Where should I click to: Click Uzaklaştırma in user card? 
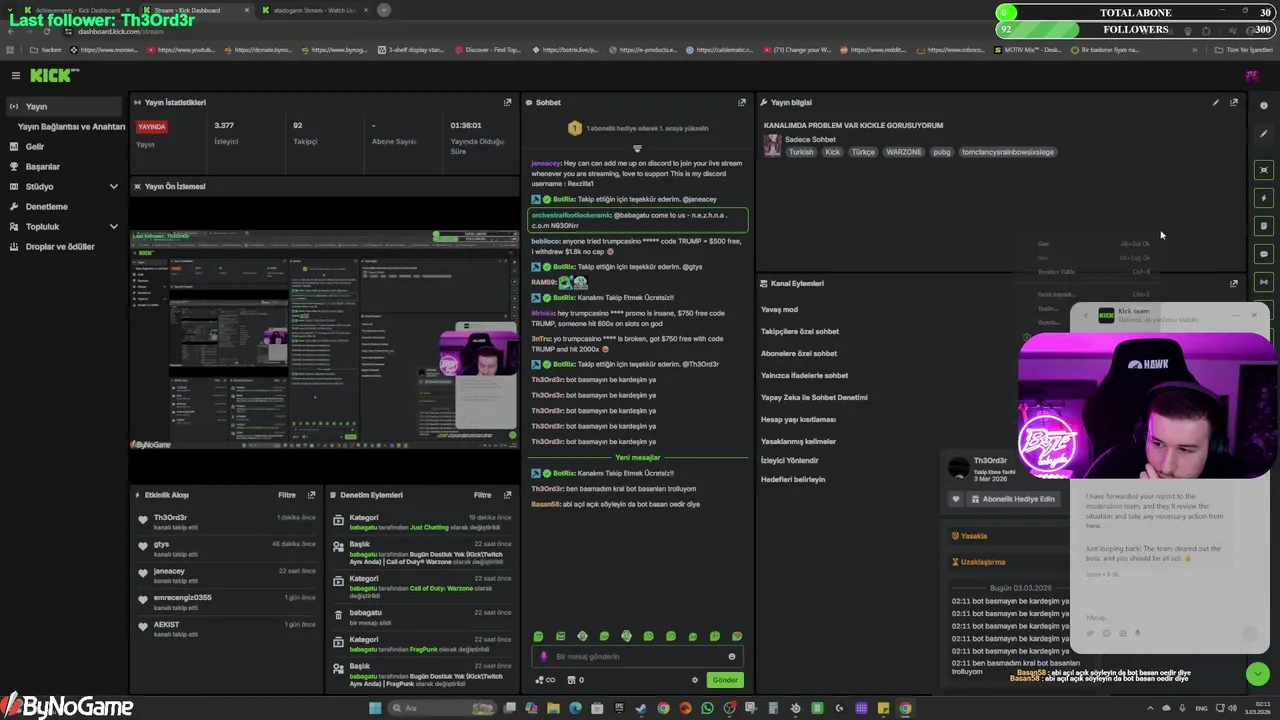pos(978,562)
